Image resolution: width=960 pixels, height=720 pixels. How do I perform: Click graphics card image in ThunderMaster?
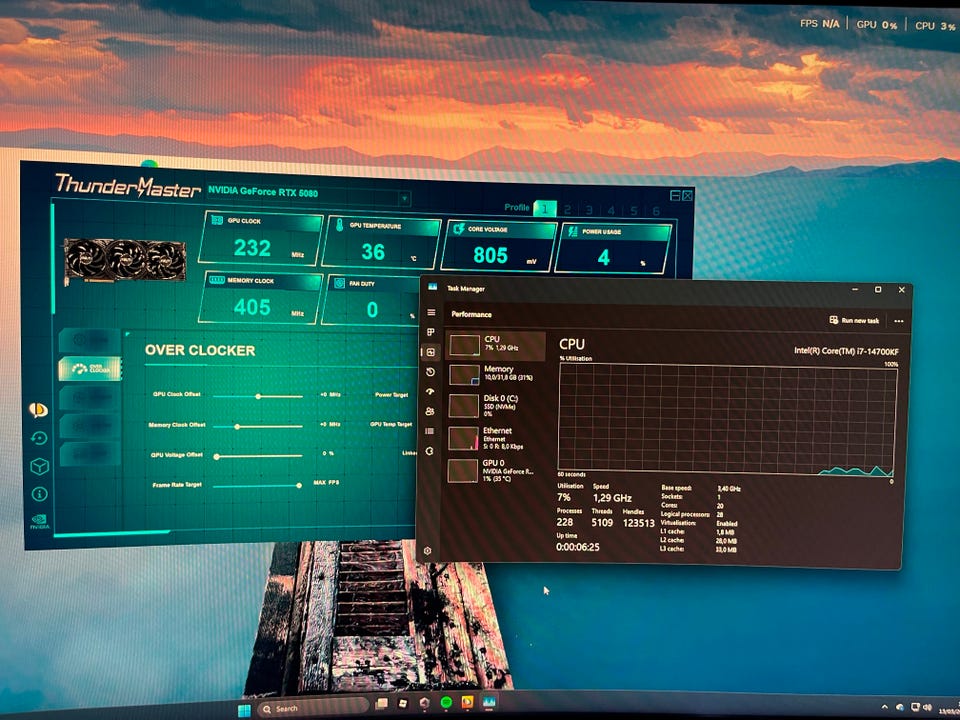click(x=124, y=260)
